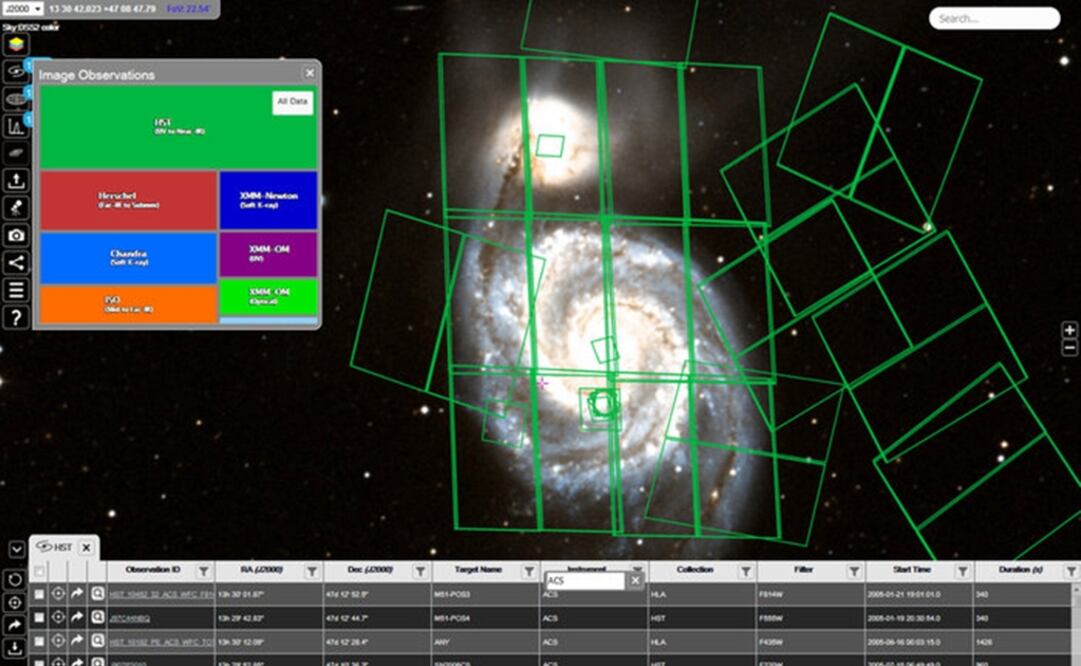The image size is (1081, 666).
Task: Tick the checkbox for the M51-POS3 row
Action: [x=39, y=594]
